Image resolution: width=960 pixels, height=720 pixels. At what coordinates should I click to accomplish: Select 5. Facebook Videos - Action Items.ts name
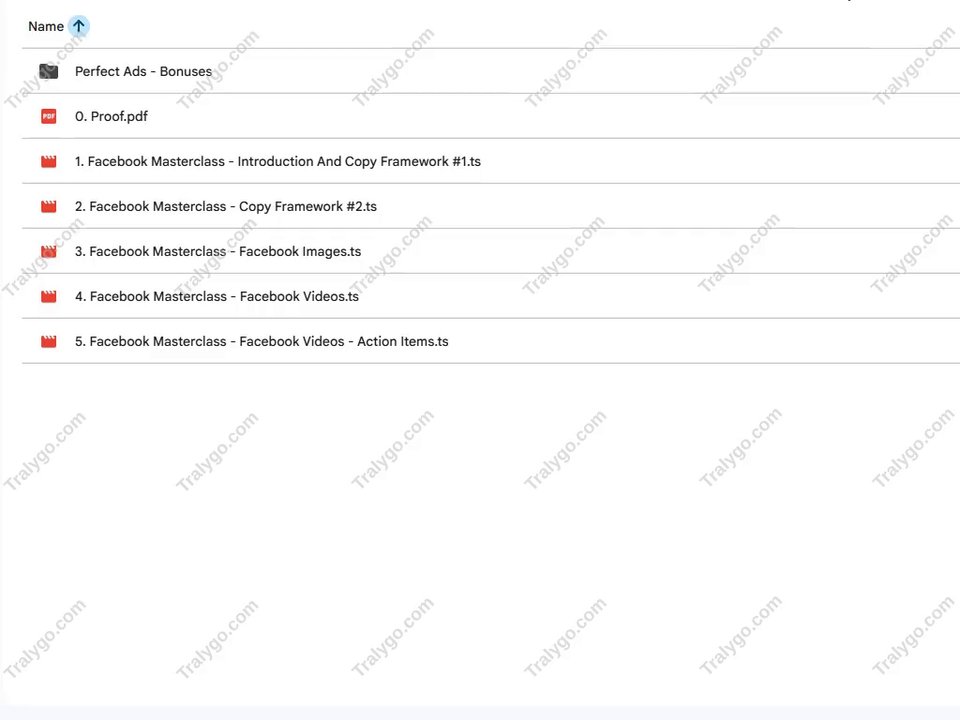coord(261,342)
